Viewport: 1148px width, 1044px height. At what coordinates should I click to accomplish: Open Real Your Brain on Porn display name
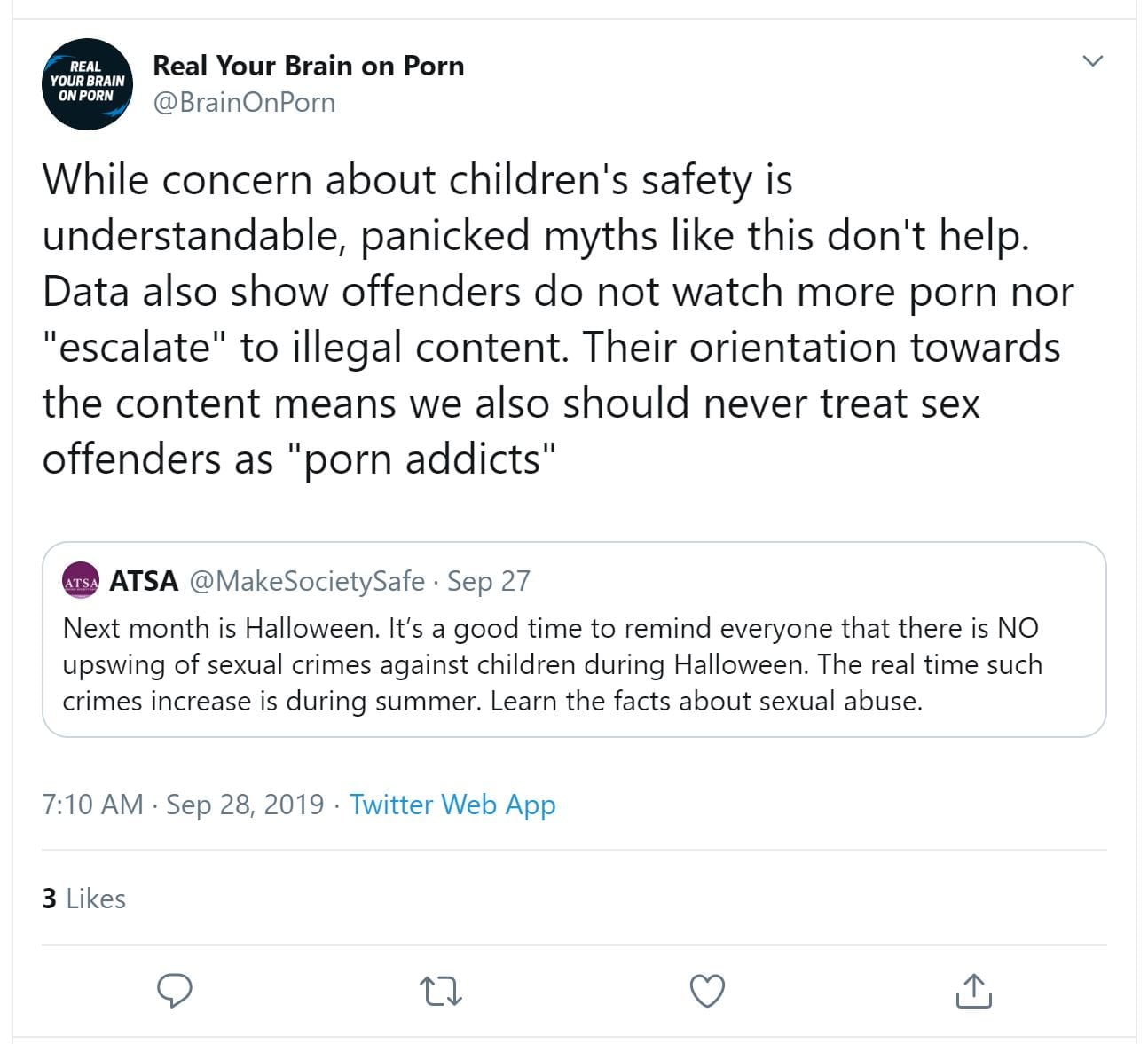point(308,66)
